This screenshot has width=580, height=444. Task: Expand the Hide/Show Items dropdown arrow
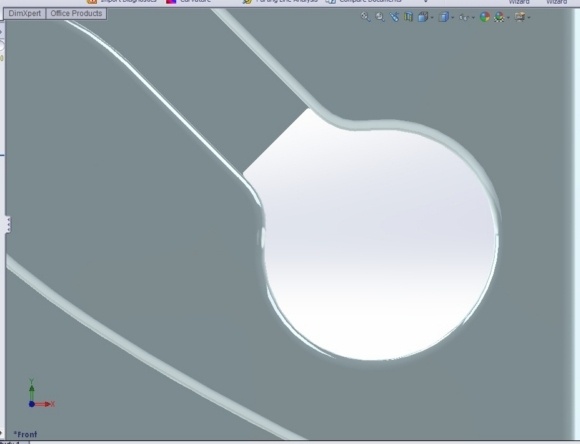(473, 17)
